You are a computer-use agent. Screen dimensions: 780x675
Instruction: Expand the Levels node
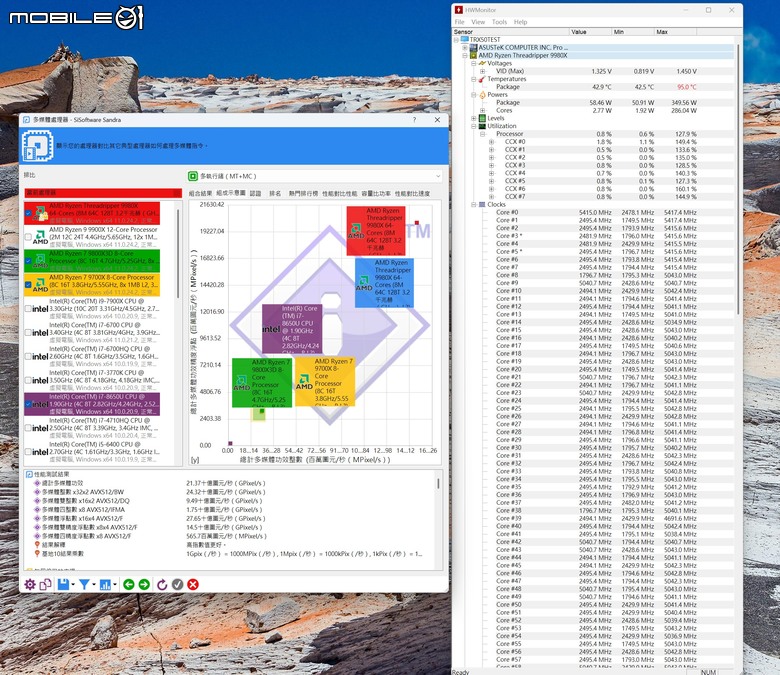click(474, 118)
